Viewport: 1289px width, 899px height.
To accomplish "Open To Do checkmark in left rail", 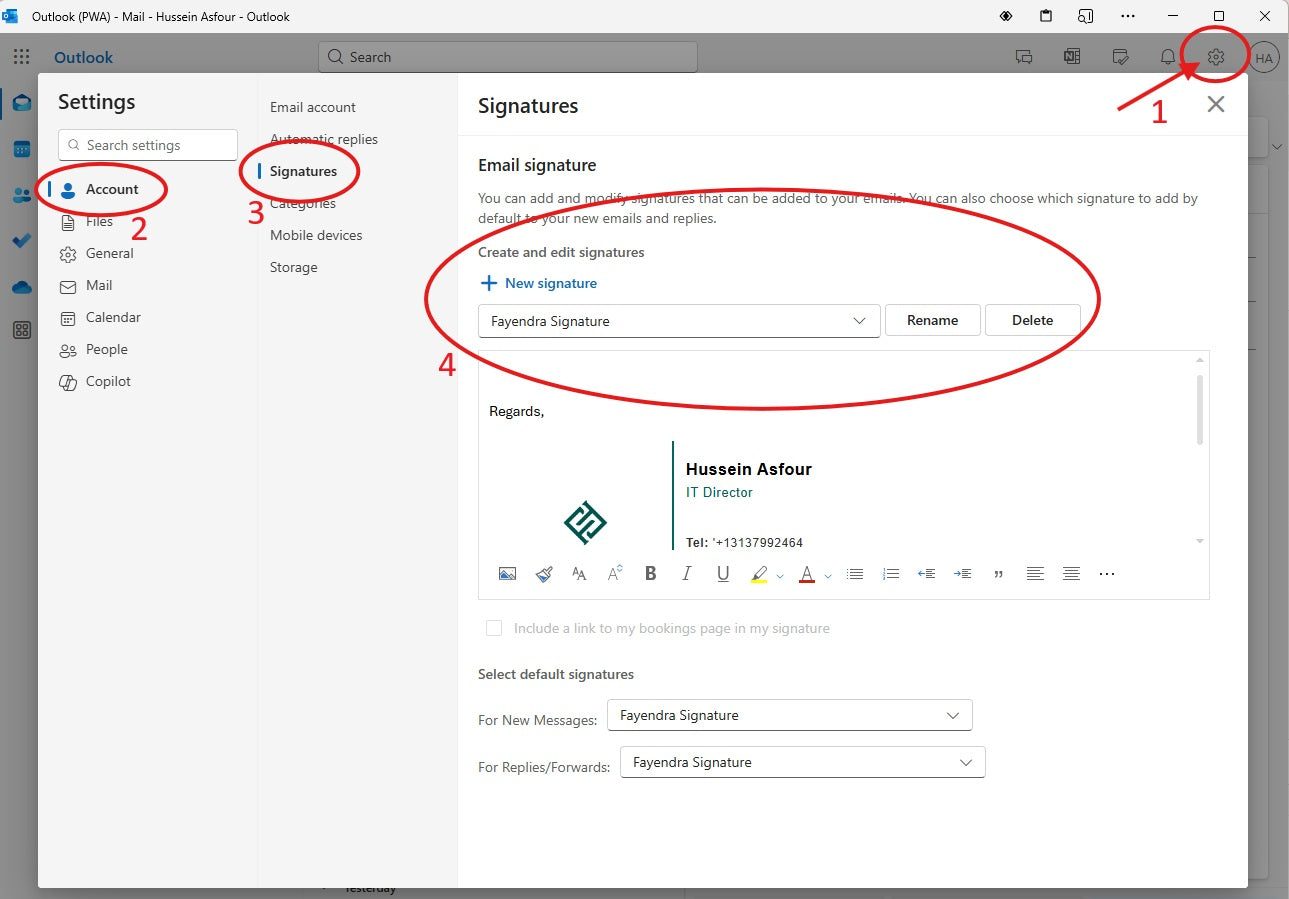I will 21,241.
